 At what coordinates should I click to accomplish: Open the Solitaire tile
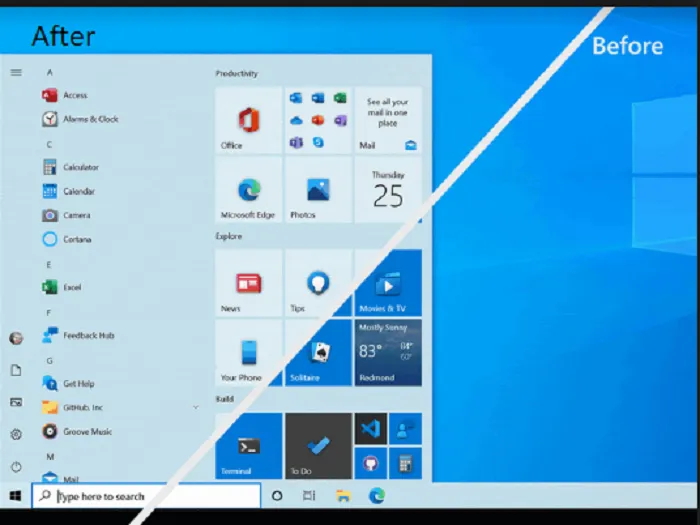(317, 352)
